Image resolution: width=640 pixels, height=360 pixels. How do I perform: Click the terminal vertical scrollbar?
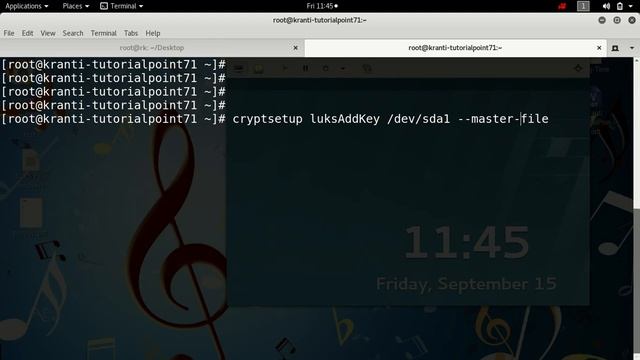click(637, 208)
